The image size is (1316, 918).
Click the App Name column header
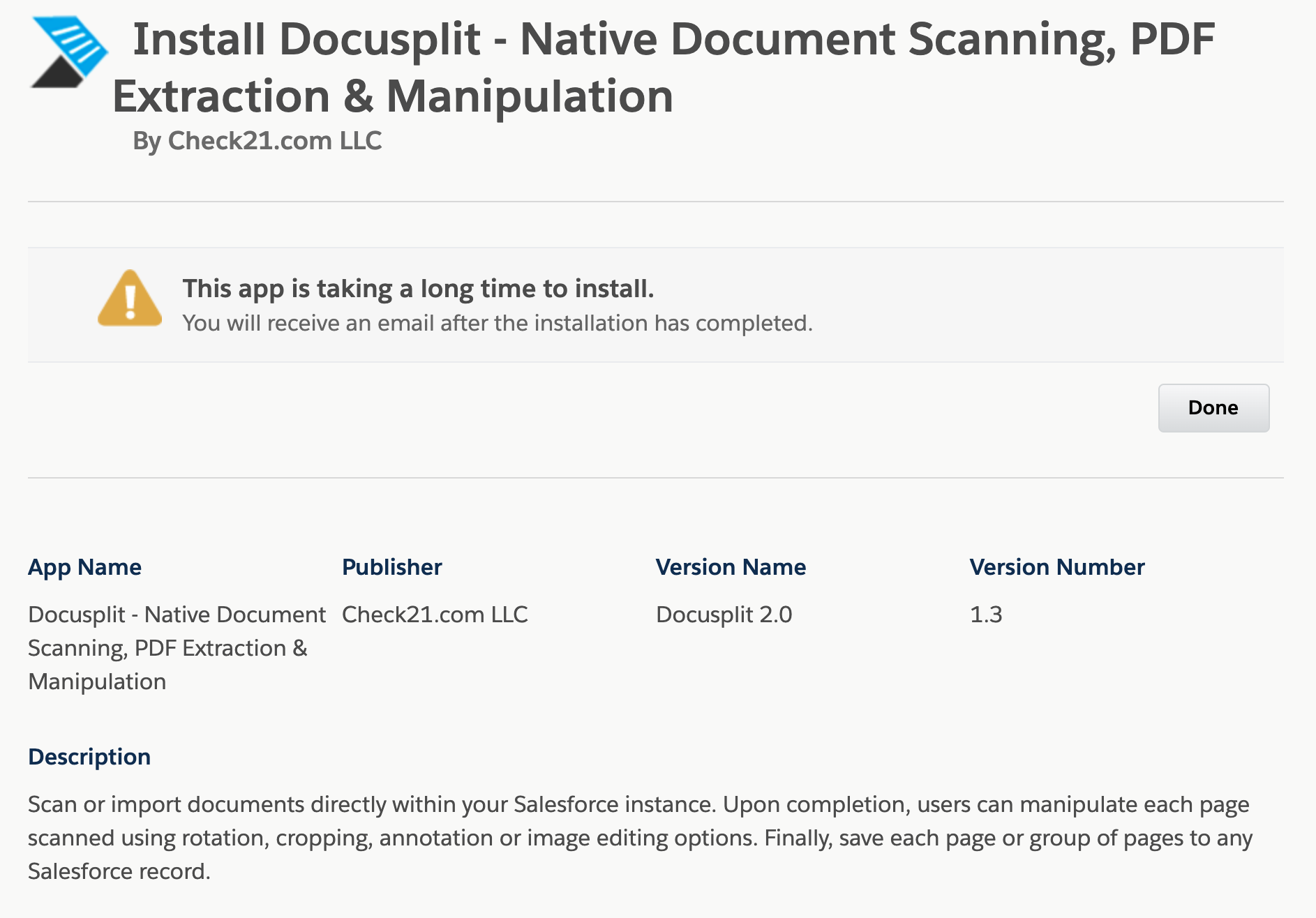84,567
